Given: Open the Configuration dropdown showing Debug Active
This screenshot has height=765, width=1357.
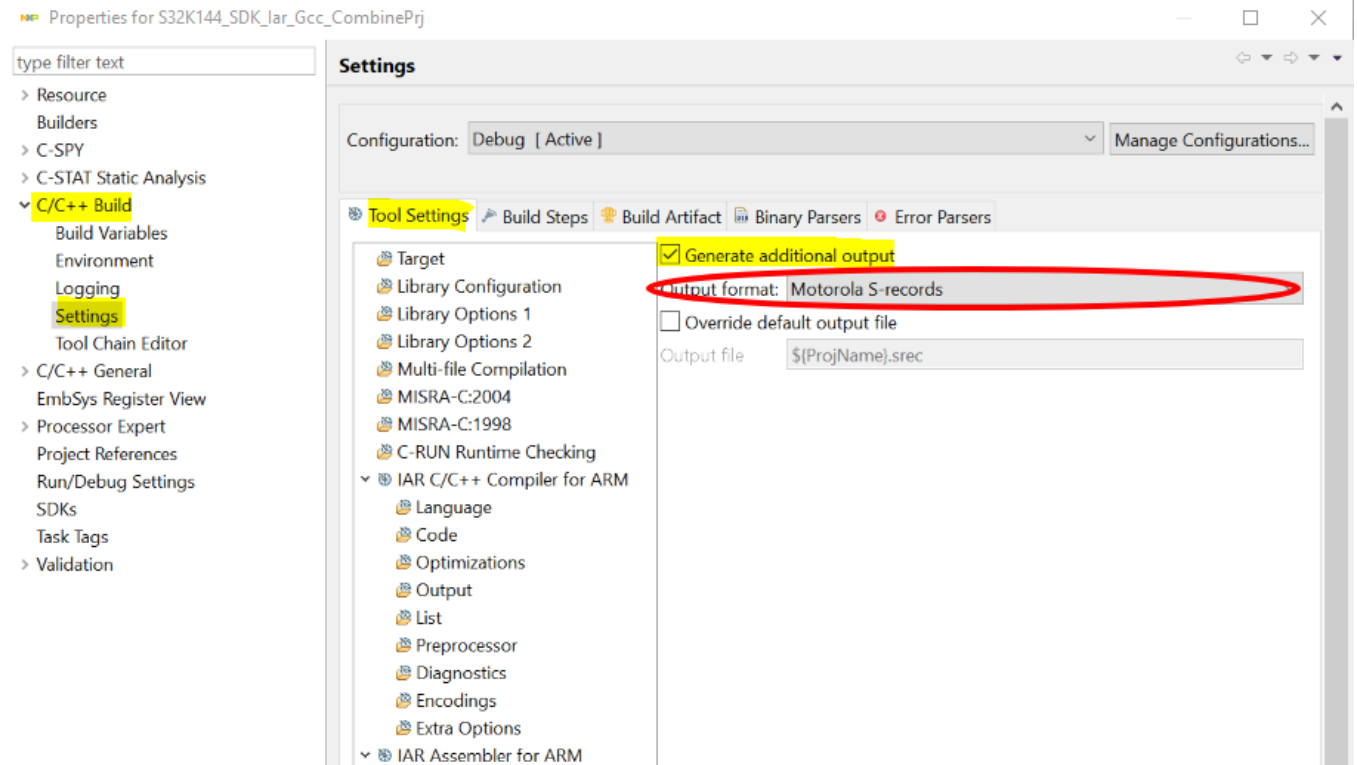Looking at the screenshot, I should tap(1089, 140).
